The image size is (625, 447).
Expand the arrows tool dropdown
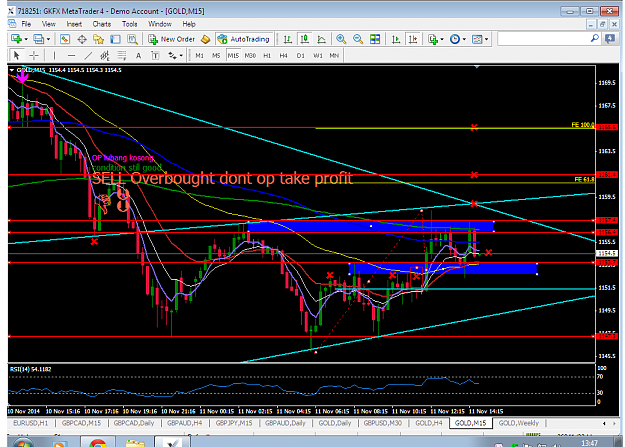tap(181, 55)
